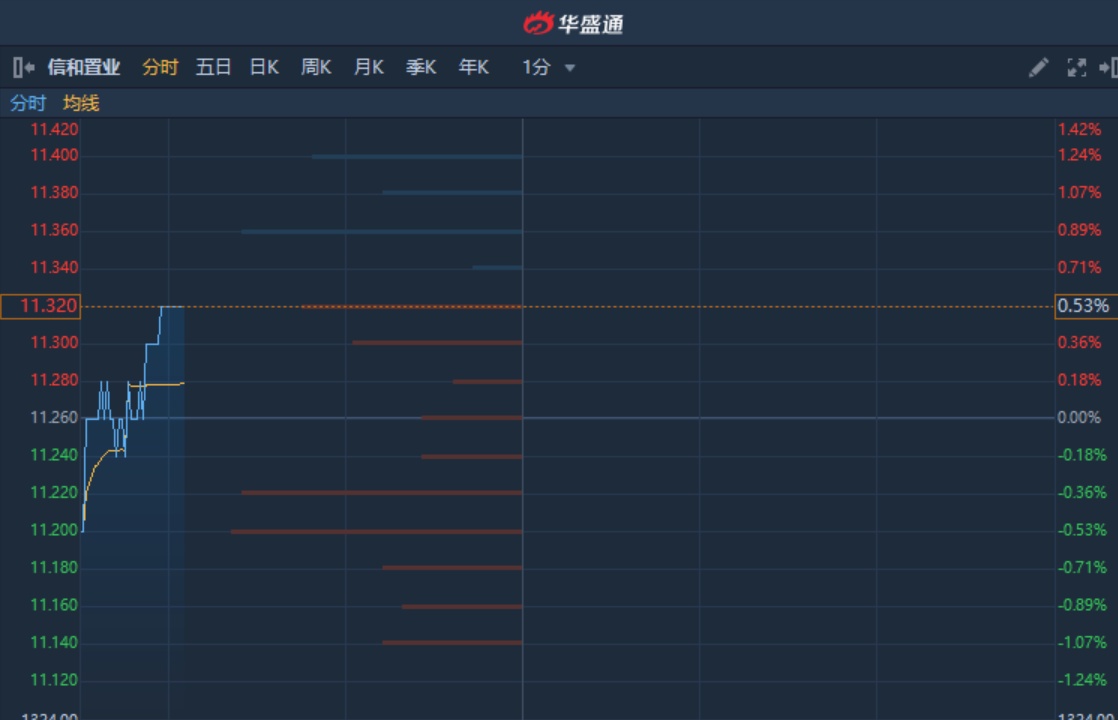Click the 0.89% red percentage label

[x=1079, y=230]
